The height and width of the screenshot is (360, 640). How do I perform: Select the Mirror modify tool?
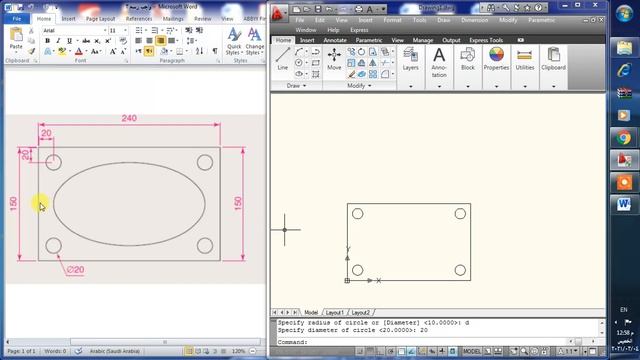[x=373, y=63]
